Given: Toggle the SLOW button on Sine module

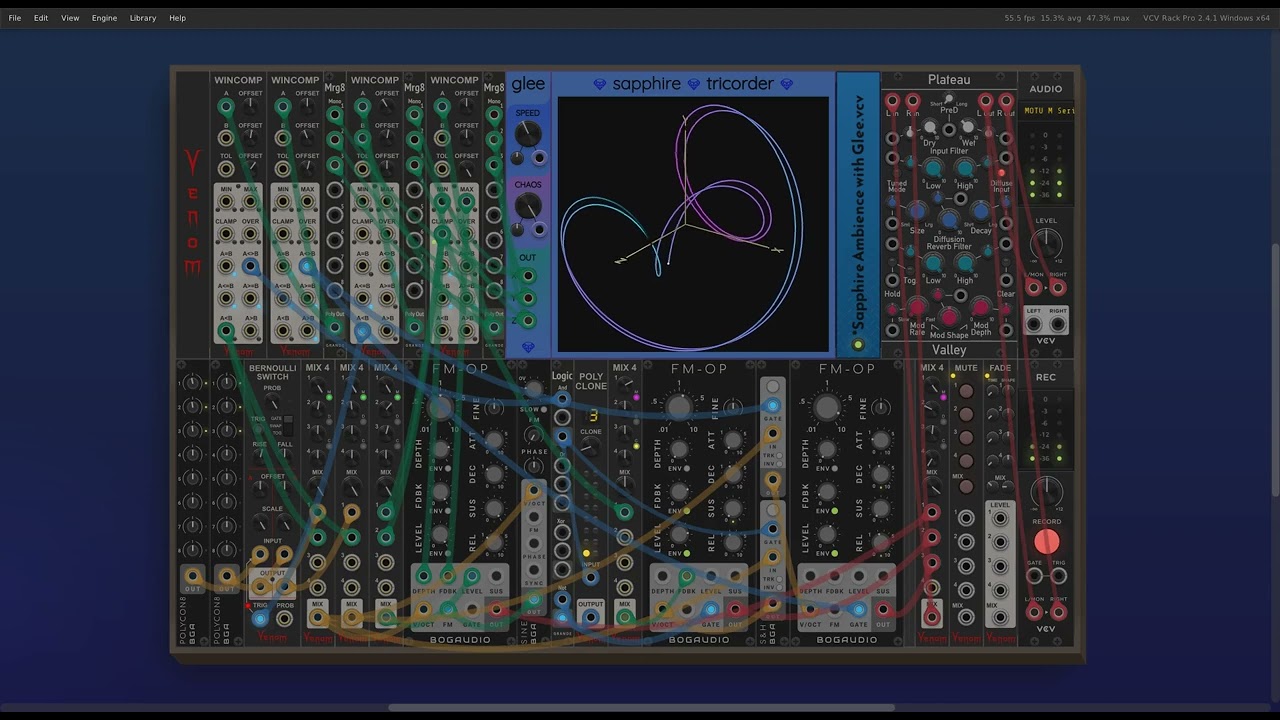Looking at the screenshot, I should pyautogui.click(x=544, y=409).
